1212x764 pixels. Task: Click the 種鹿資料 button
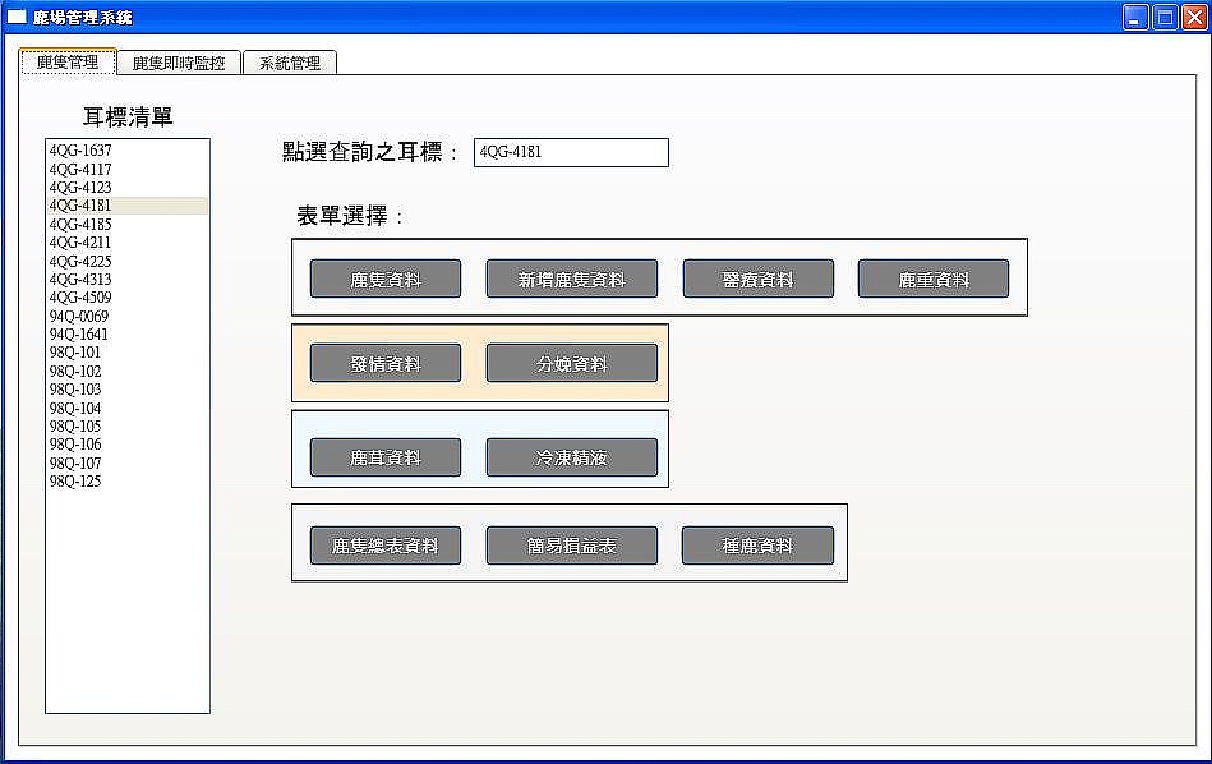[757, 546]
